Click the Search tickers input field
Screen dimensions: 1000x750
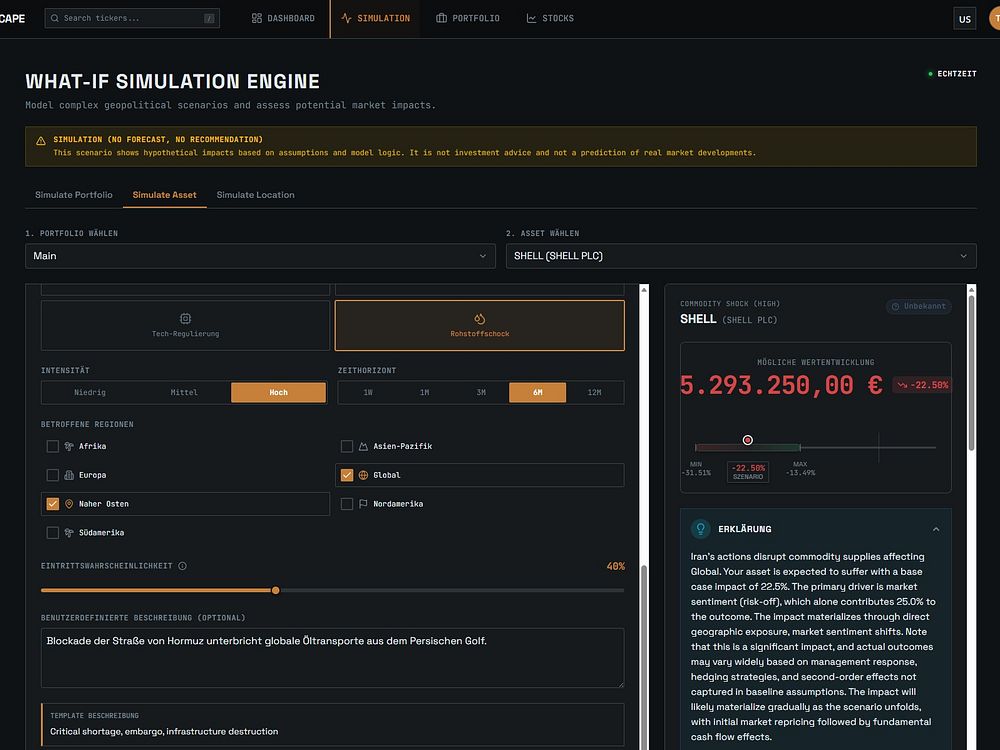pyautogui.click(x=133, y=18)
